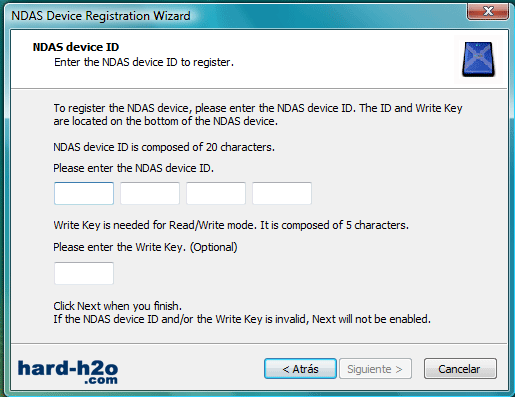Click the wizard title bar text
This screenshot has width=515, height=397.
pyautogui.click(x=101, y=16)
